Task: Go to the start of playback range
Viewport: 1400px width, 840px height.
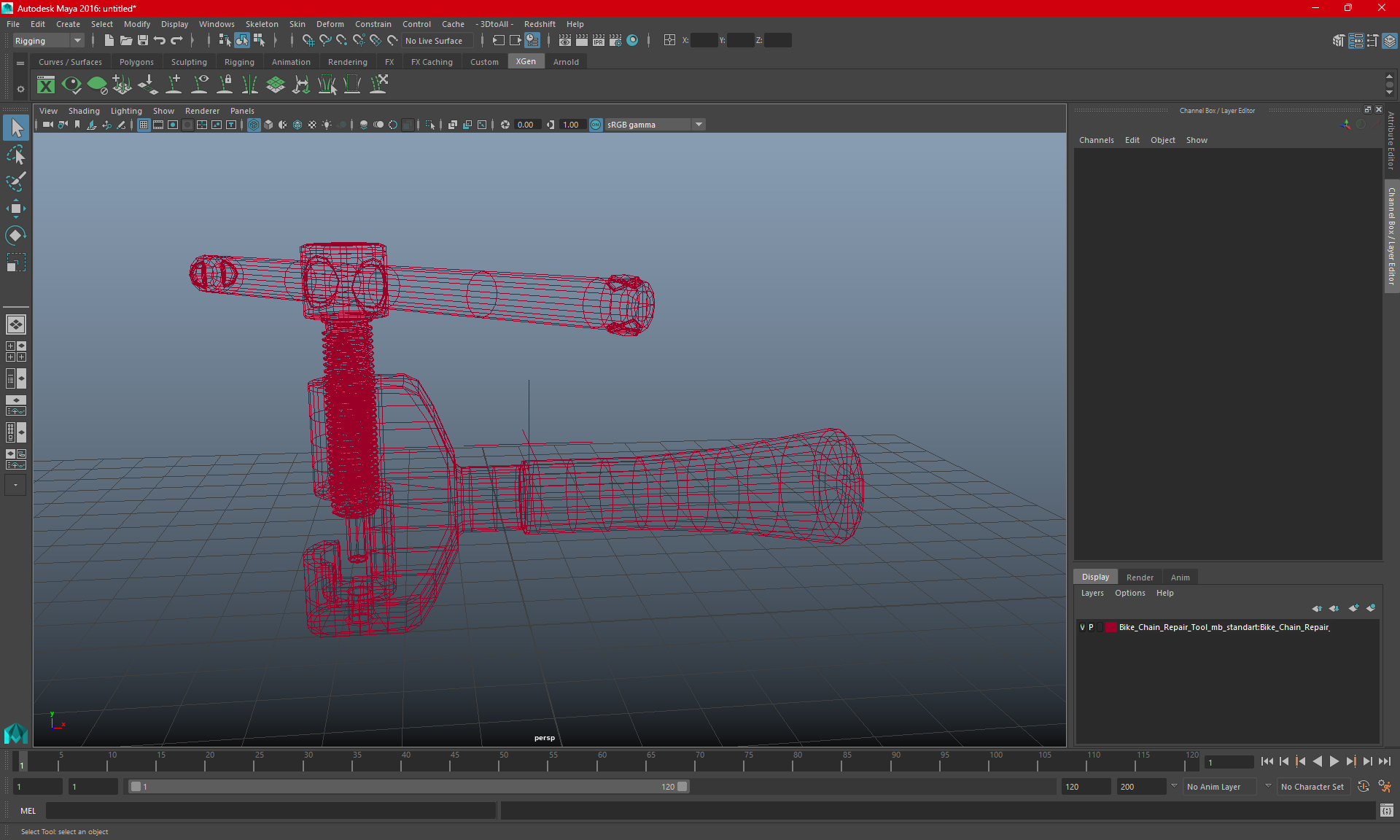Action: pos(1267,761)
